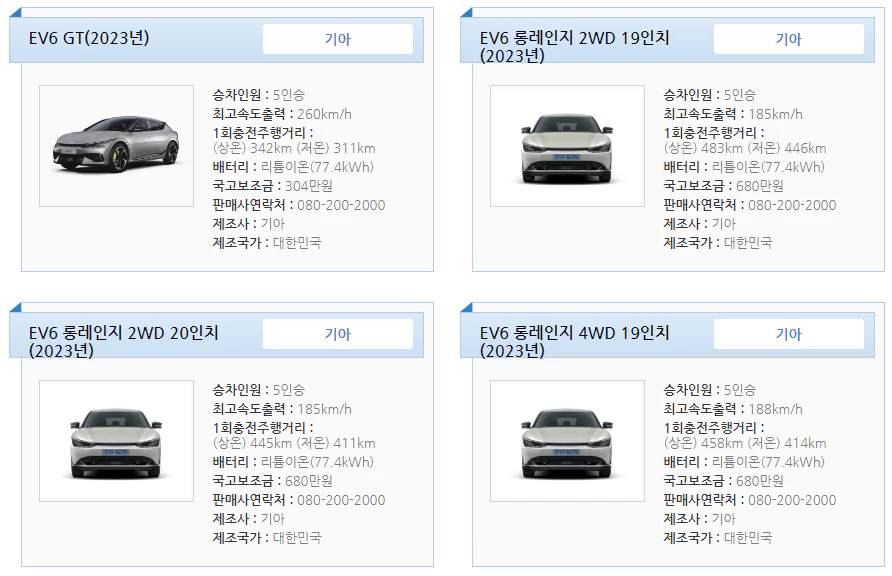892x576 pixels.
Task: Click the (상온) 342km (저온) 311km range text
Action: click(294, 148)
